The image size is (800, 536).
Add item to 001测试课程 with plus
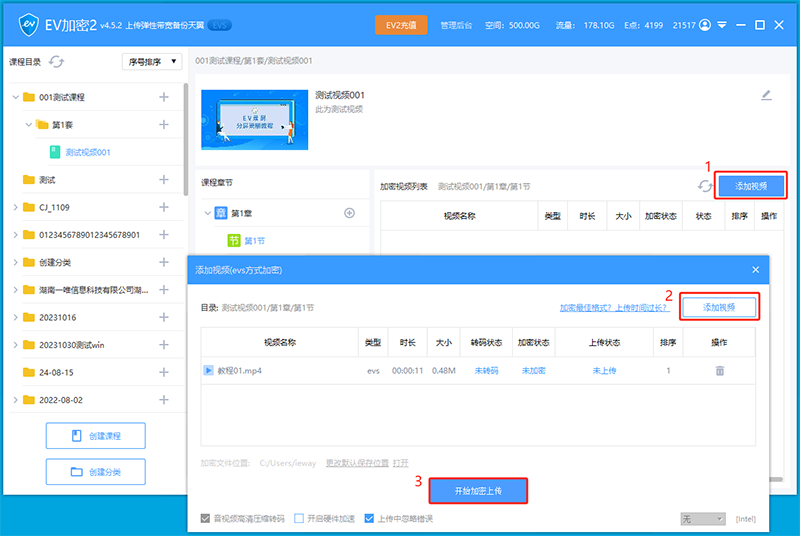(x=164, y=97)
